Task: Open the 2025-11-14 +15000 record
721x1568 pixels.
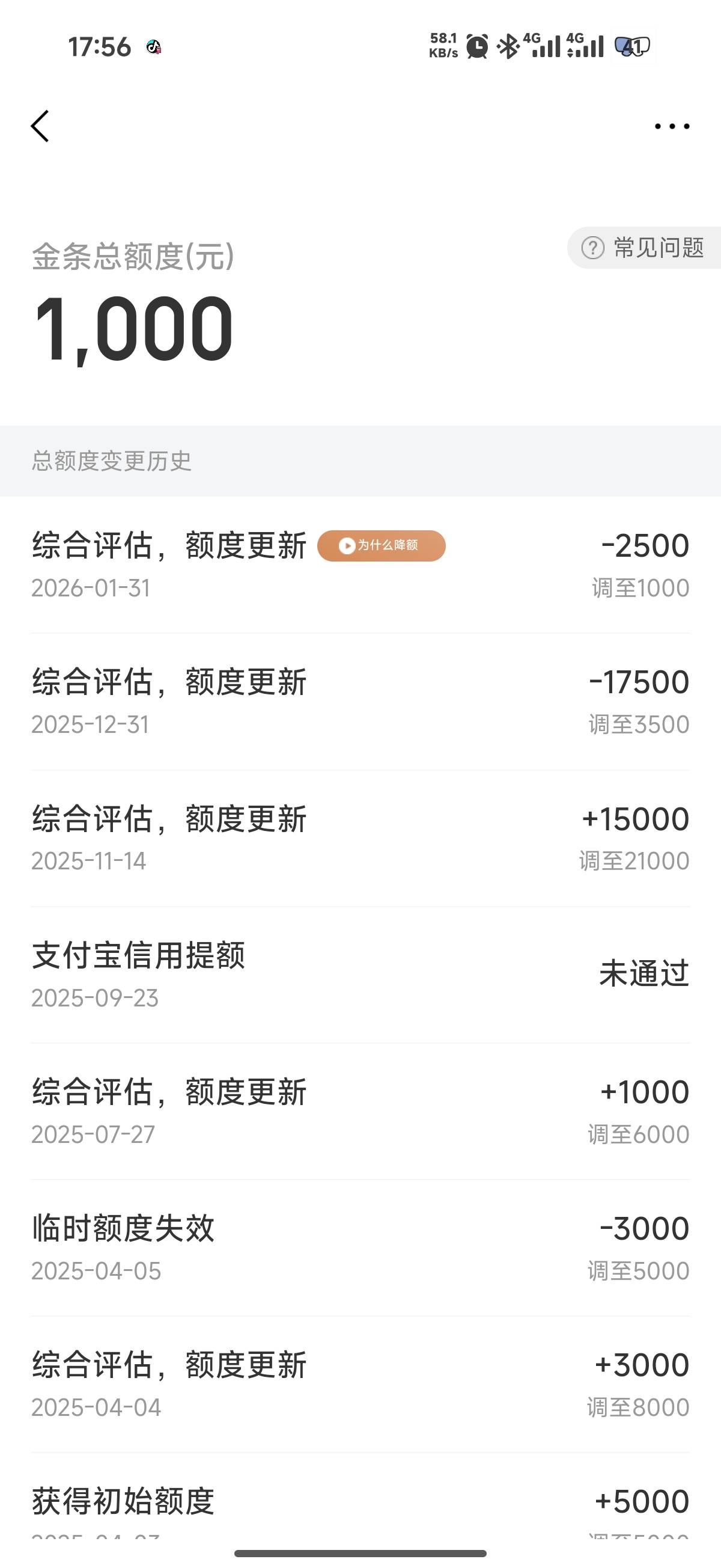Action: point(360,838)
